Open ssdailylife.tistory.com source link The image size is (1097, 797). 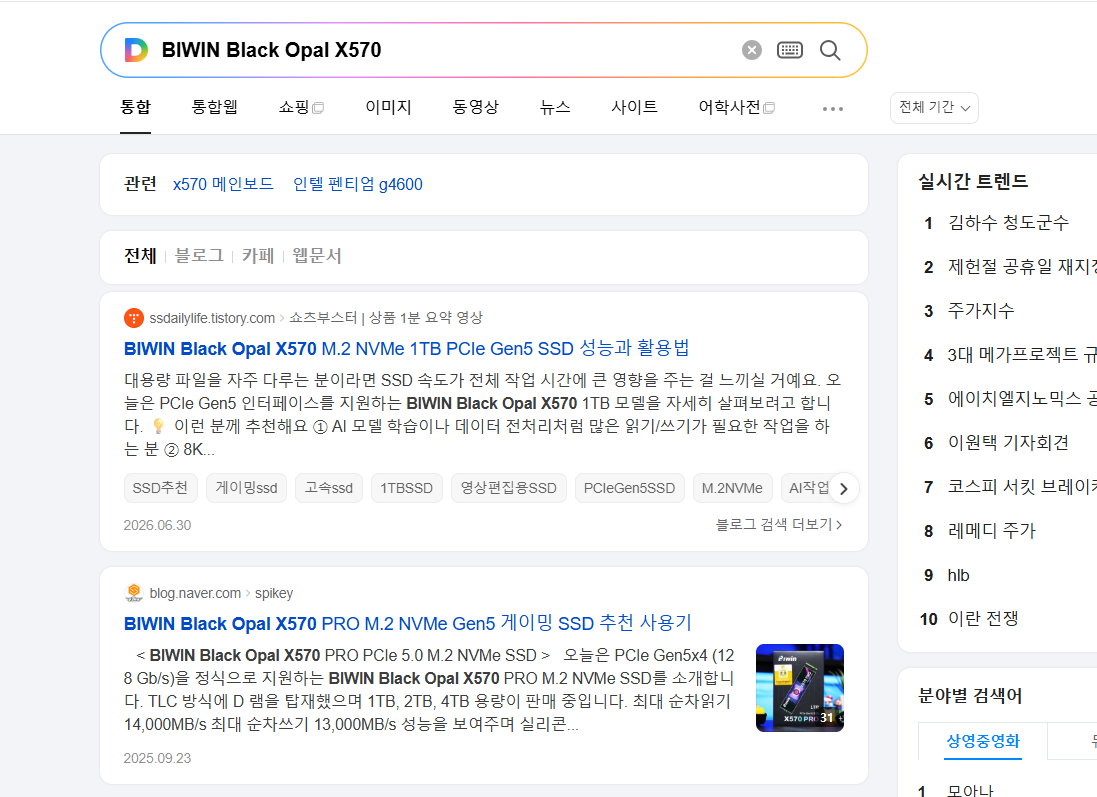[x=212, y=318]
